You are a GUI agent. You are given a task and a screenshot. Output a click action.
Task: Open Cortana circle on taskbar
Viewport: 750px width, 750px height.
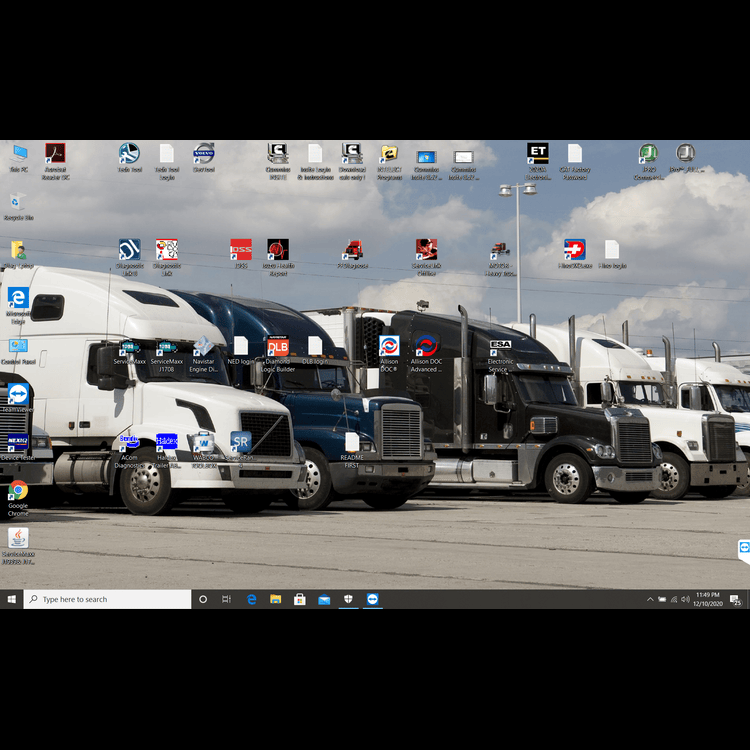(x=203, y=599)
